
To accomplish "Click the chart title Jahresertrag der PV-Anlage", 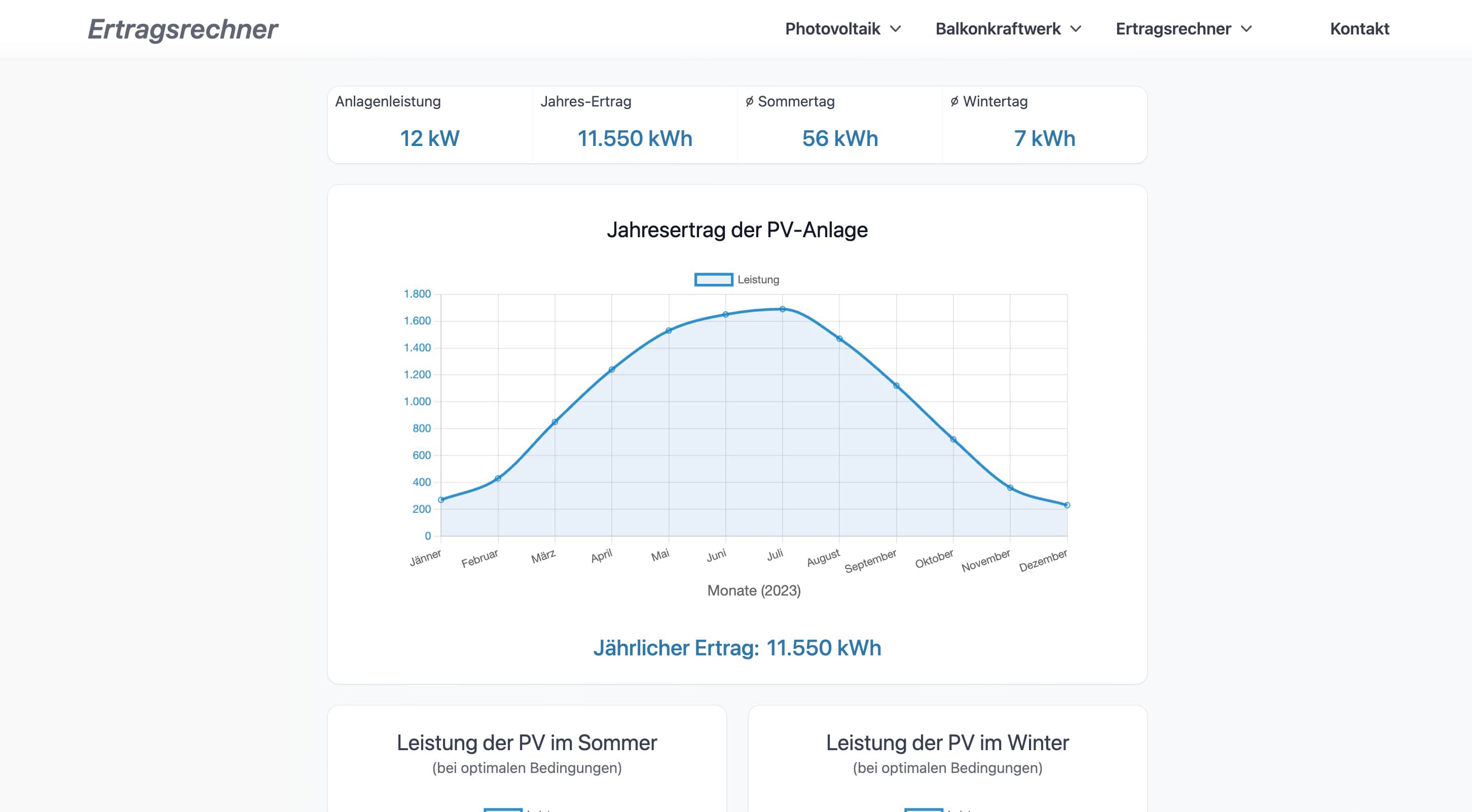I will click(x=737, y=230).
